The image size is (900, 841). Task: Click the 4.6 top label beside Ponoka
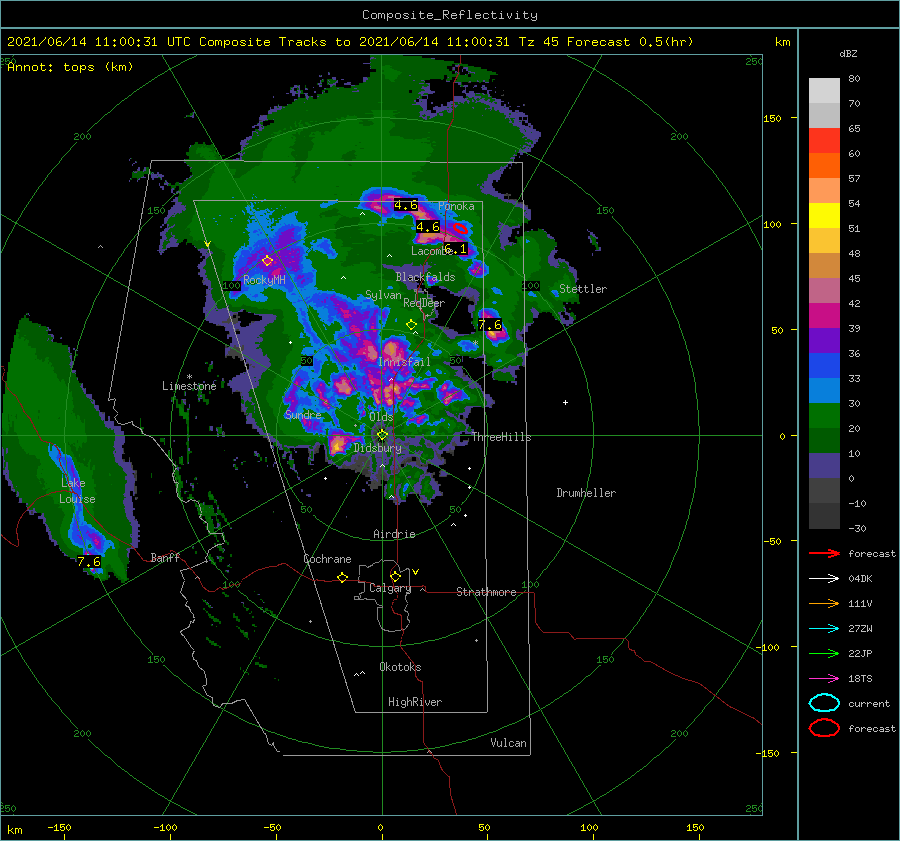[x=406, y=205]
